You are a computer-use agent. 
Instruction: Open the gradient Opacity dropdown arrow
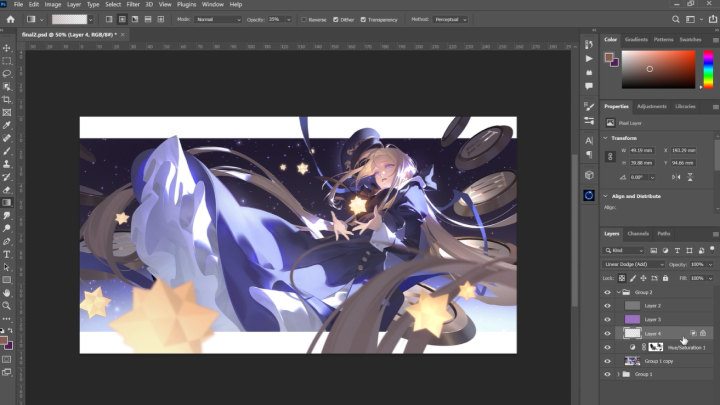288,20
